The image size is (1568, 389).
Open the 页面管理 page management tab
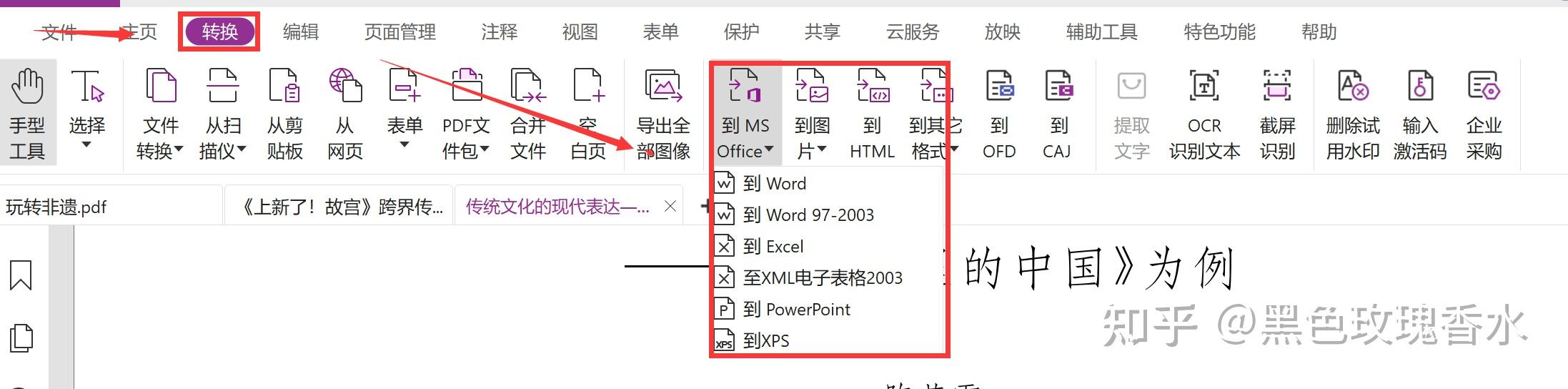pos(400,32)
